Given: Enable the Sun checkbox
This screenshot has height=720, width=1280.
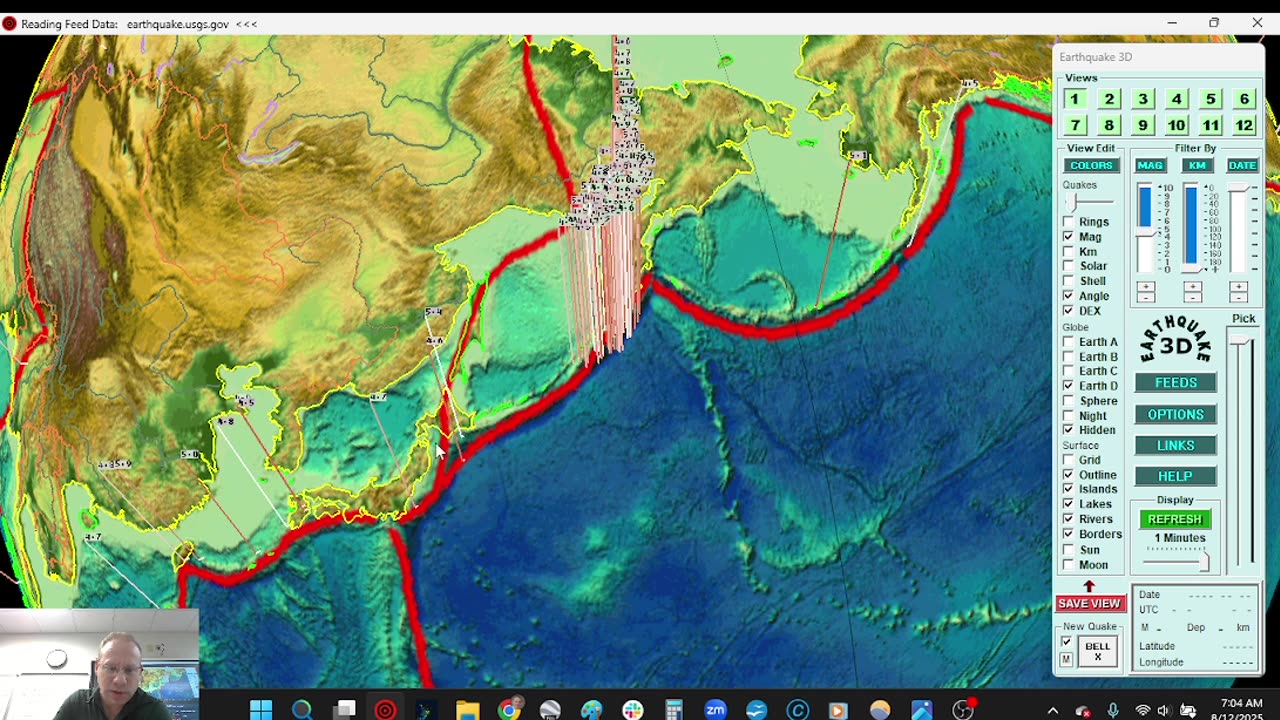Looking at the screenshot, I should [x=1068, y=550].
